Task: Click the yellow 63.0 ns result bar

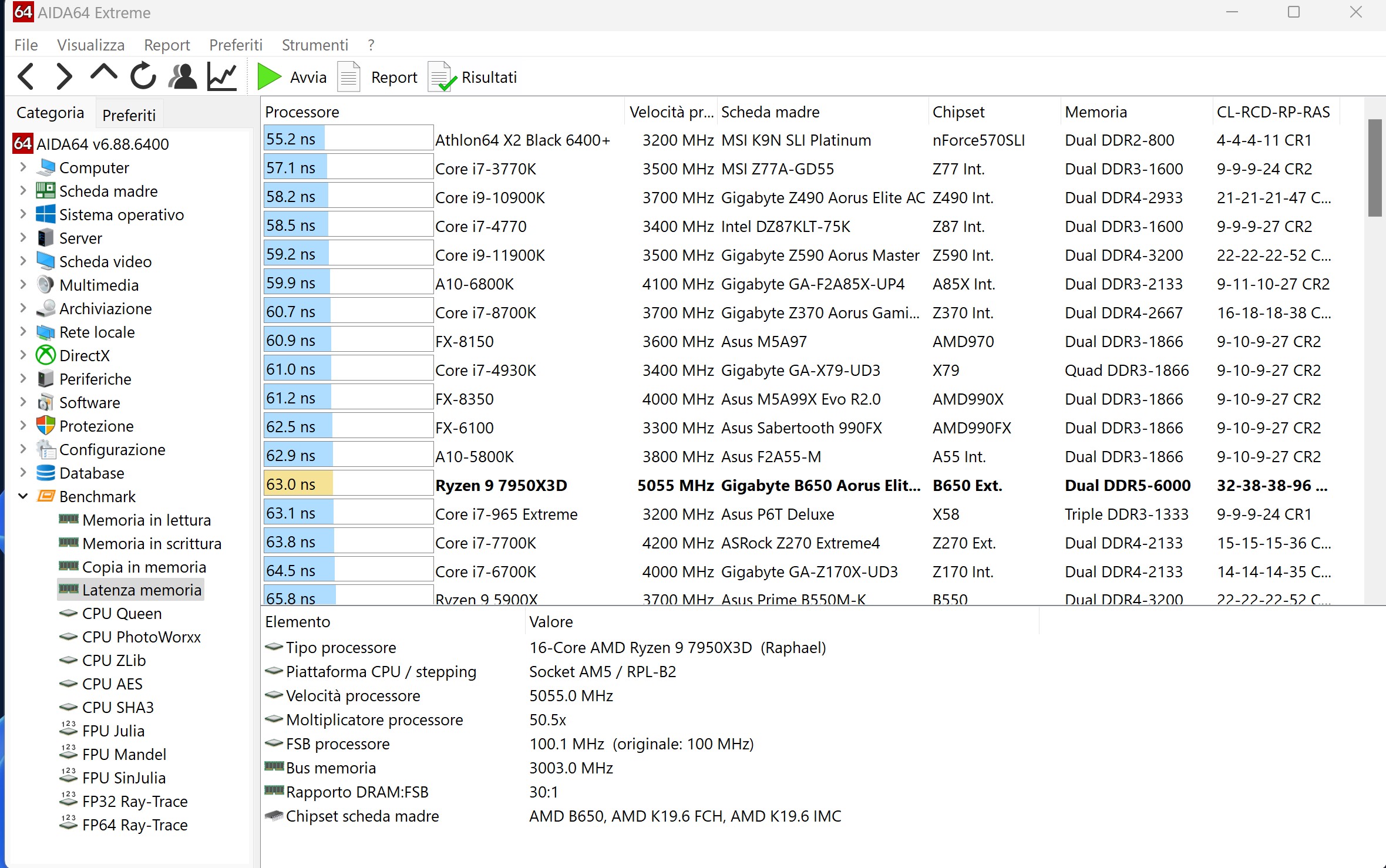Action: pyautogui.click(x=298, y=485)
